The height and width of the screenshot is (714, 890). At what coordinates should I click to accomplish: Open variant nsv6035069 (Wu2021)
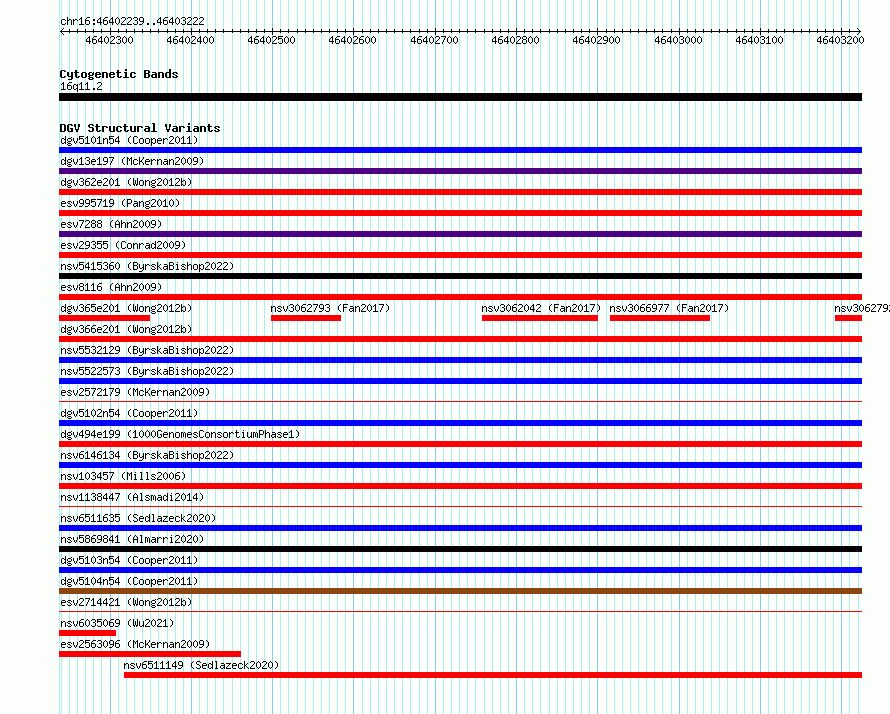click(x=117, y=623)
